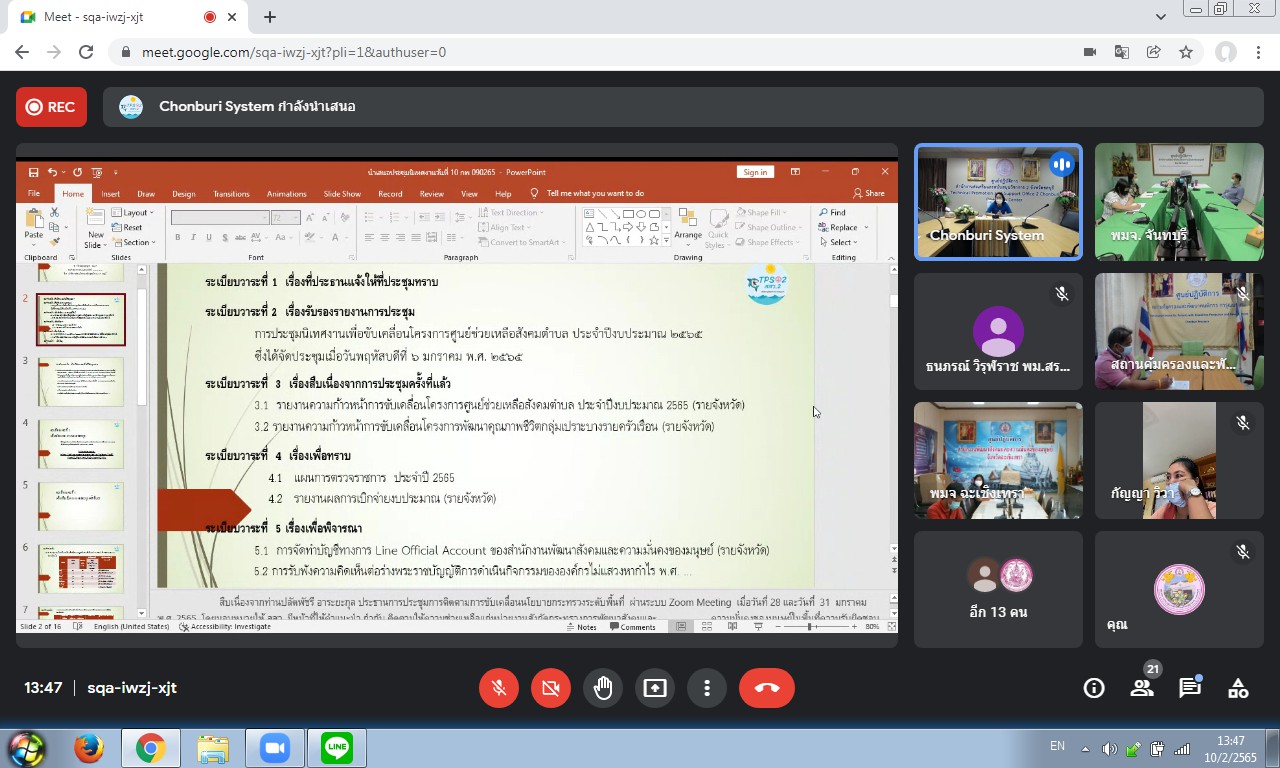Screen dimensions: 1280x768
Task: Open the Meet activities panel
Action: pyautogui.click(x=1238, y=688)
